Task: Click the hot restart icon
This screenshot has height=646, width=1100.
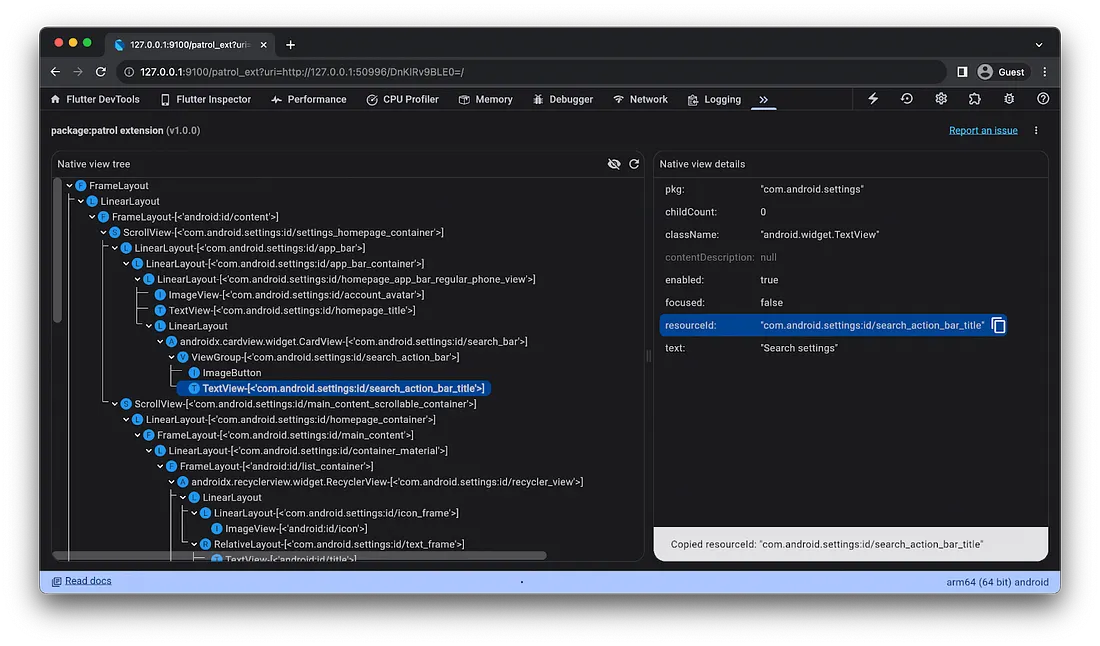Action: 906,99
